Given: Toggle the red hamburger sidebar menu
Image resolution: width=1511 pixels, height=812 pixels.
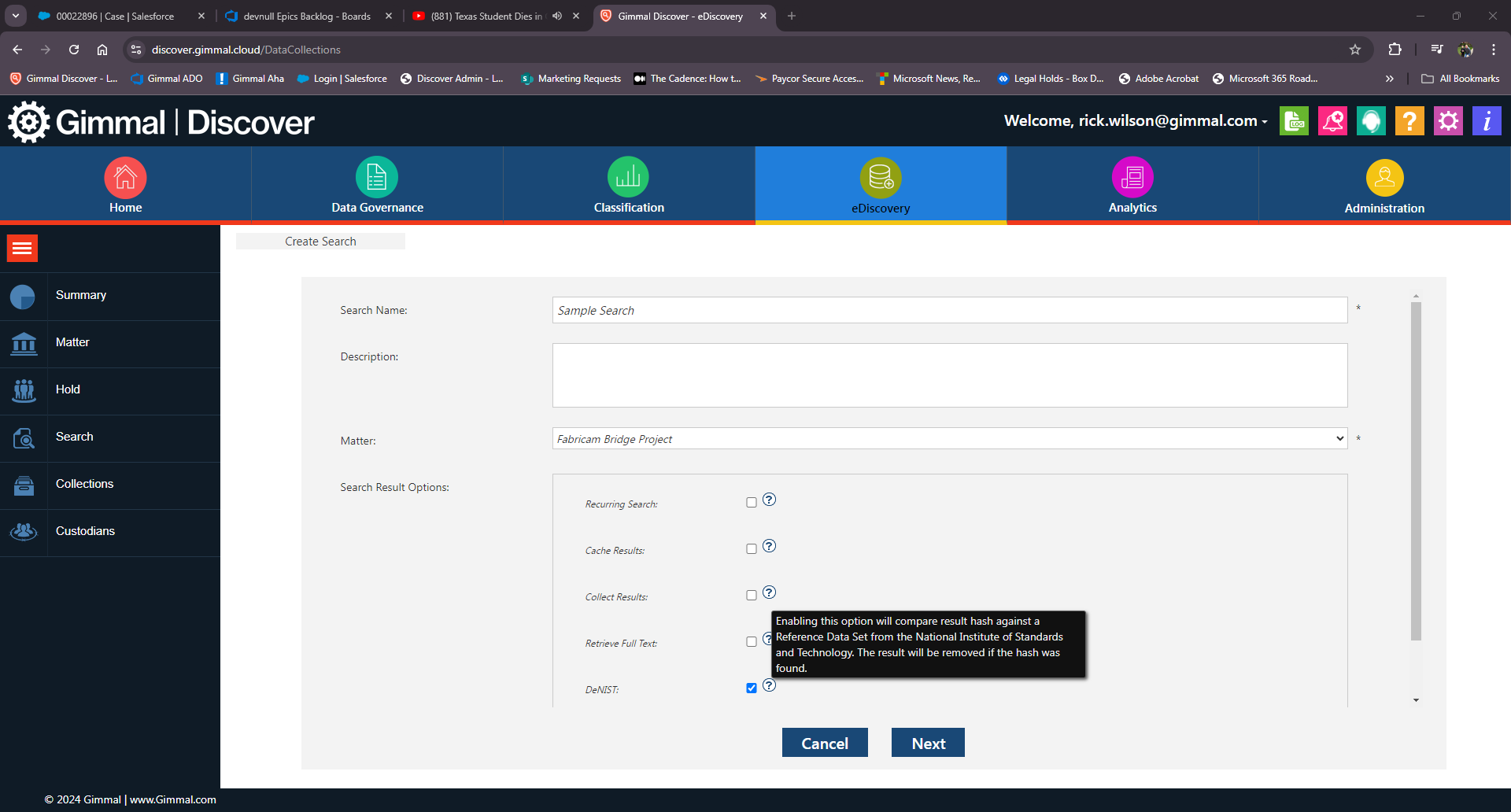Looking at the screenshot, I should [x=22, y=249].
